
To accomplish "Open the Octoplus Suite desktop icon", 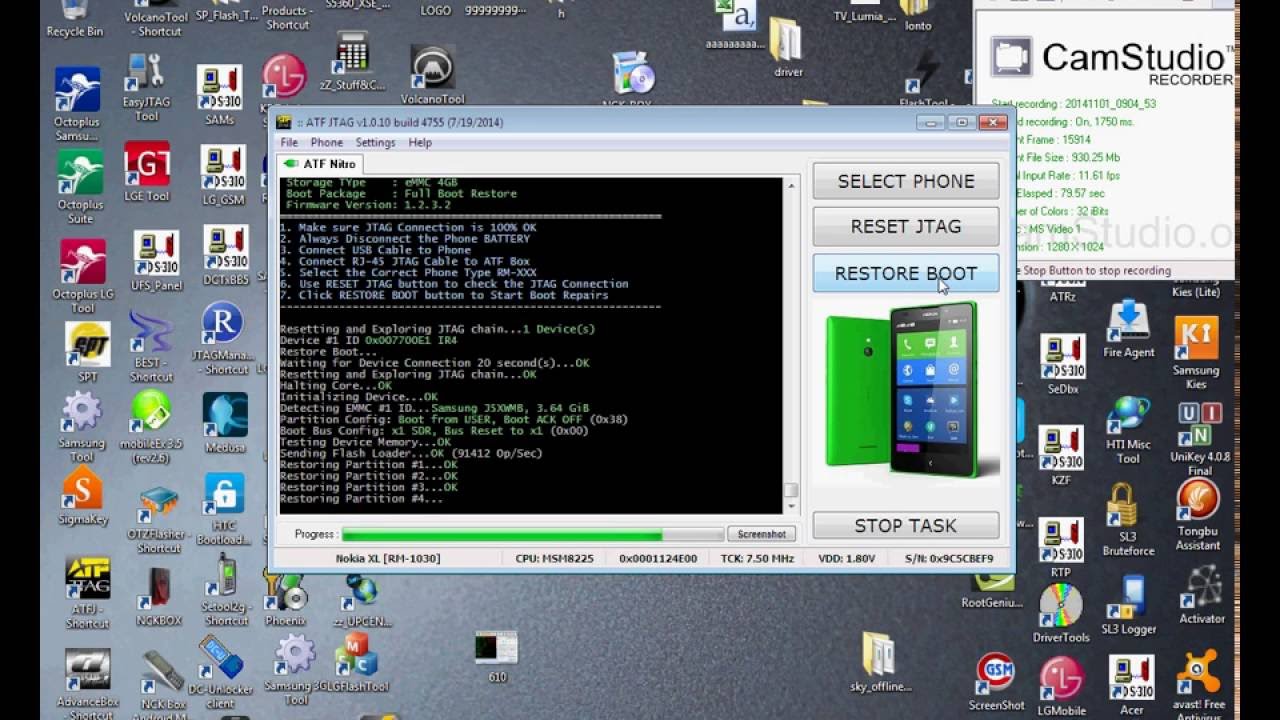I will tap(80, 187).
